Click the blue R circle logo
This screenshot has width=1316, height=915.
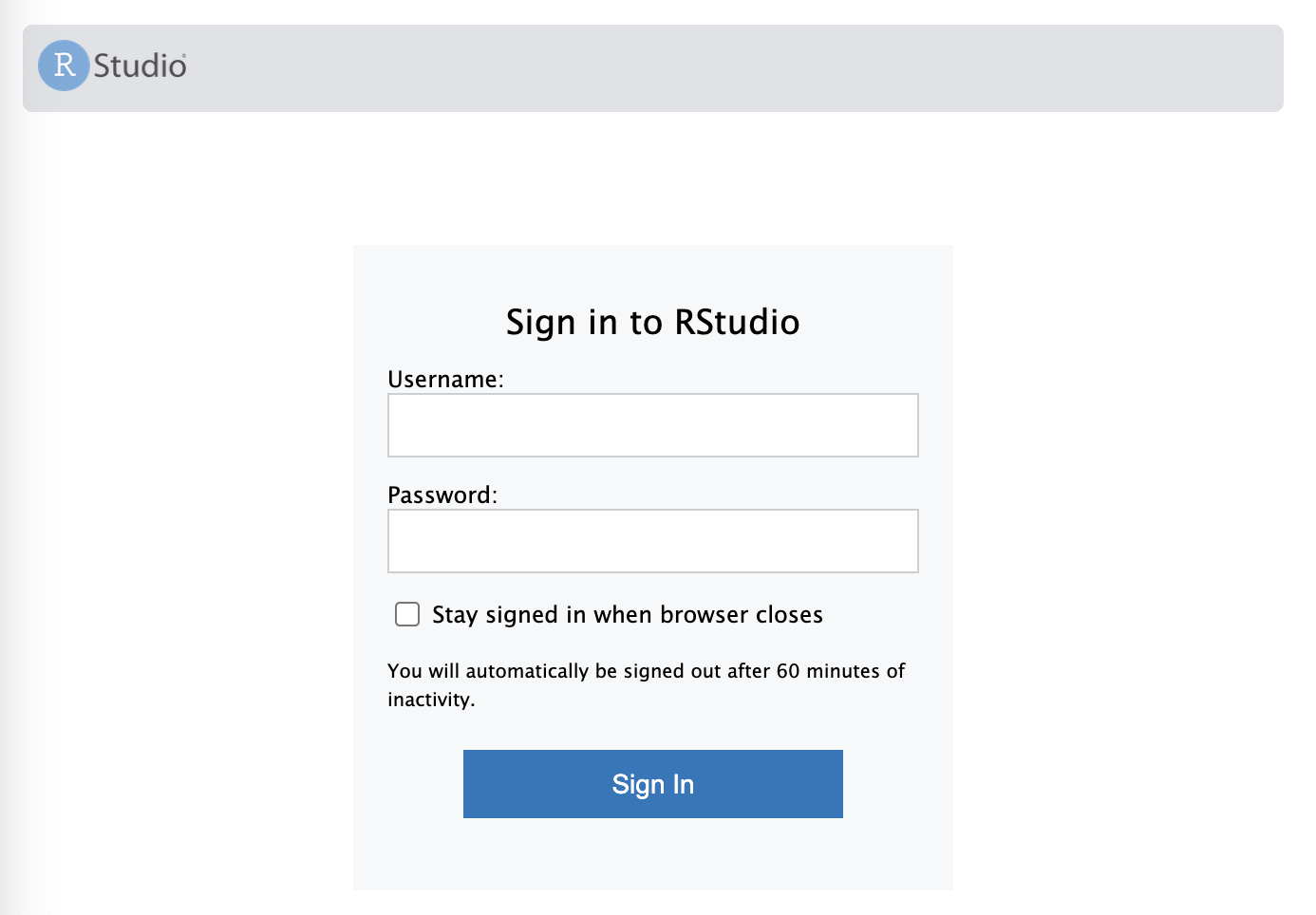coord(64,65)
